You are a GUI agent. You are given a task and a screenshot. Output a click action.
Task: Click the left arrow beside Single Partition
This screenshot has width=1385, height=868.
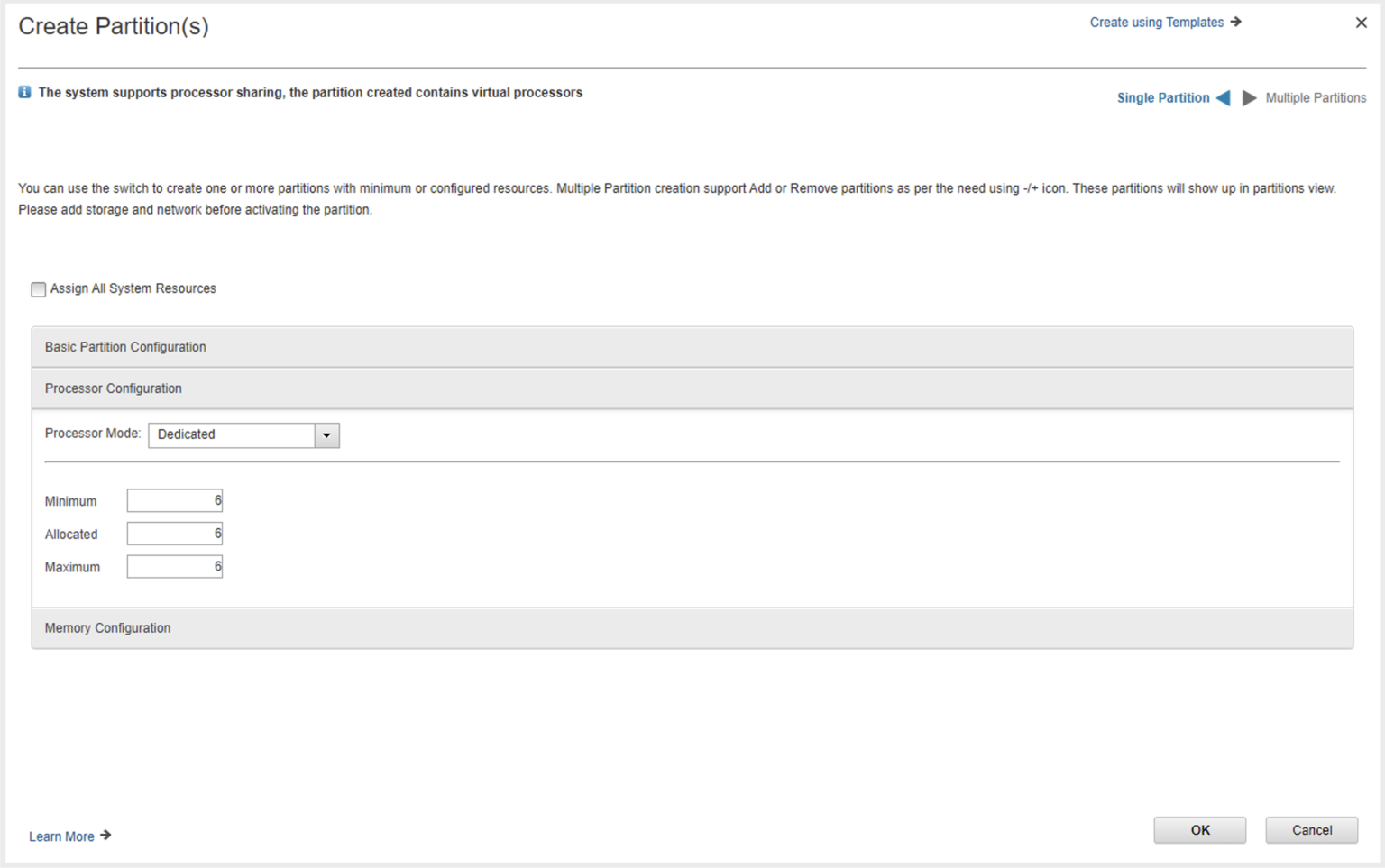pyautogui.click(x=1224, y=97)
